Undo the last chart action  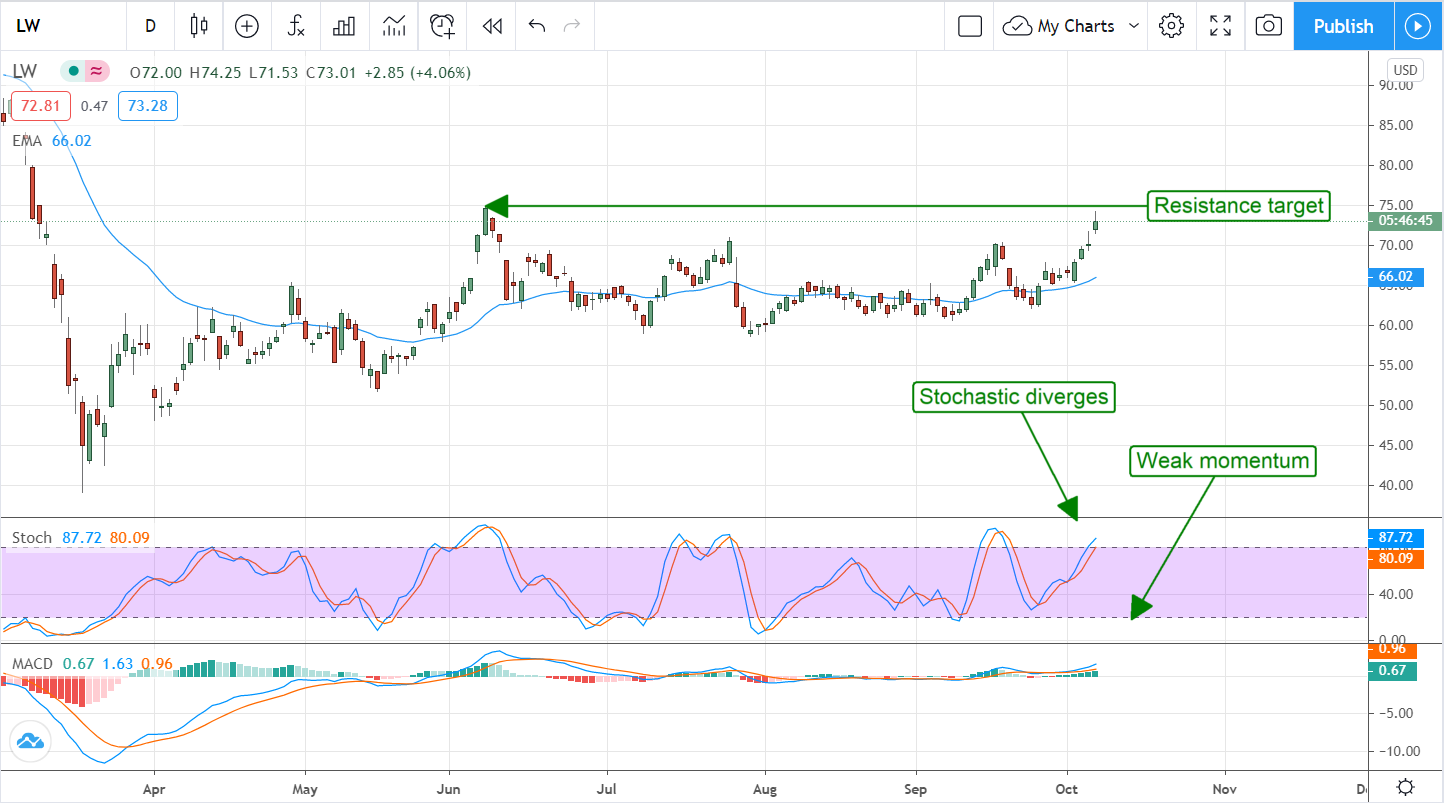point(537,26)
